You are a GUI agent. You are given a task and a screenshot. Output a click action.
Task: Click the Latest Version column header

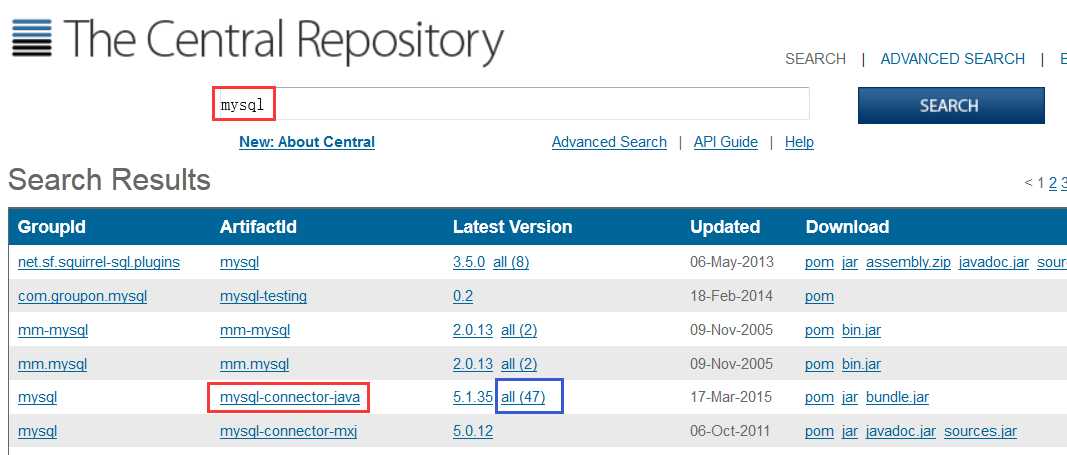click(x=512, y=227)
